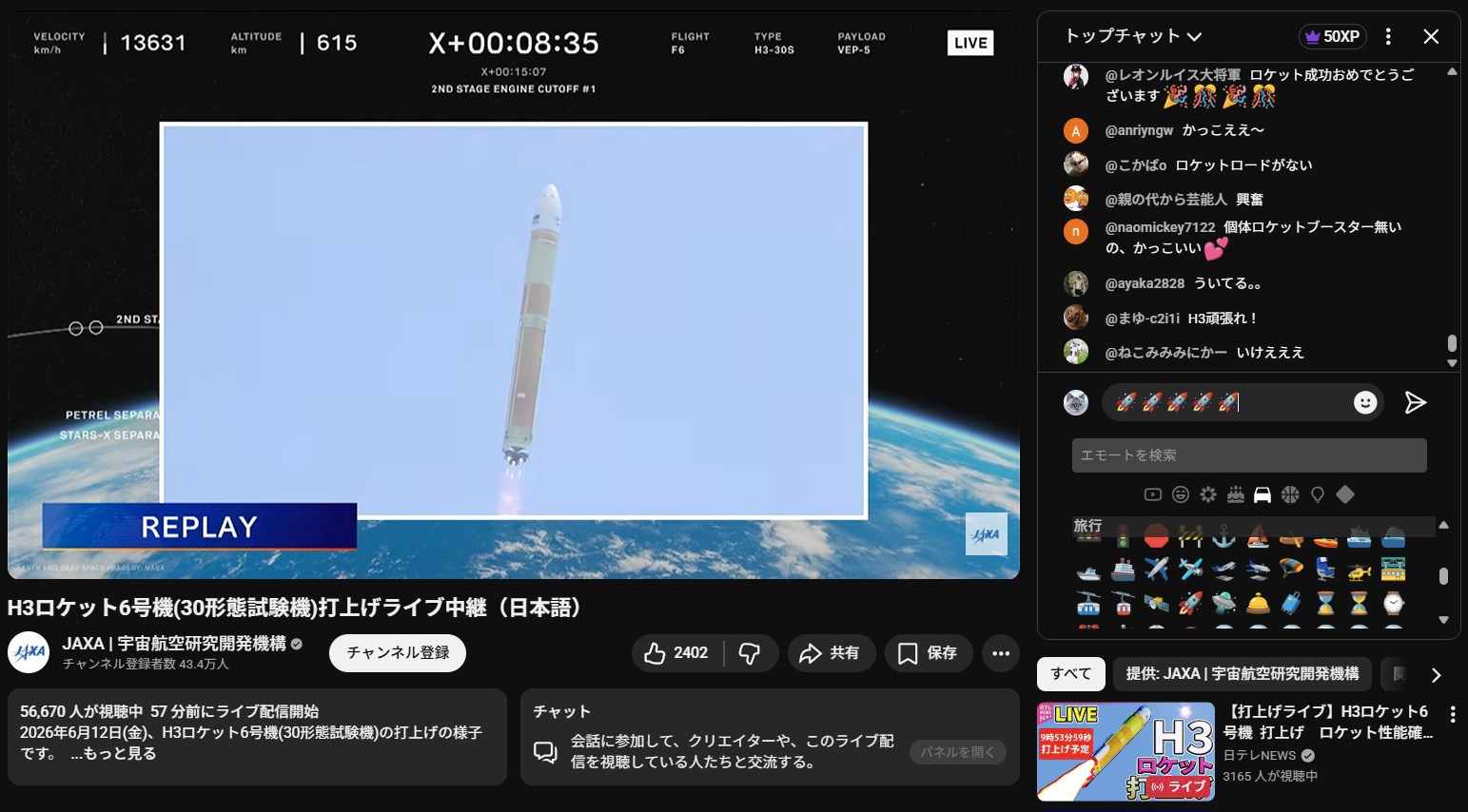Open chat options three-dot menu
The image size is (1468, 812).
coord(1388,36)
